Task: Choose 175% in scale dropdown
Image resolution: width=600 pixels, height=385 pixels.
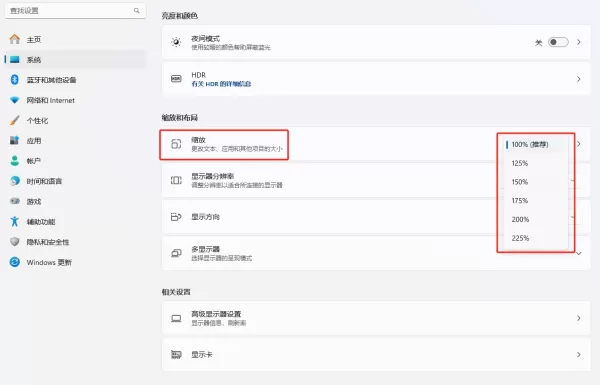Action: pyautogui.click(x=534, y=201)
